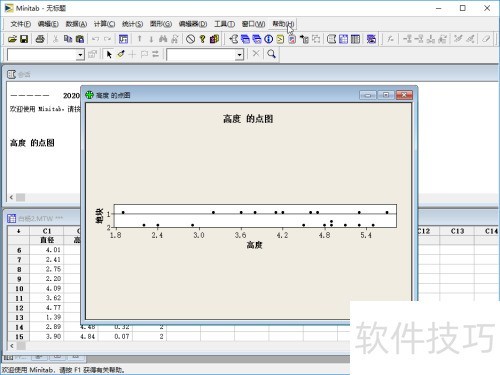Click cell with value 1.39

click(47, 317)
